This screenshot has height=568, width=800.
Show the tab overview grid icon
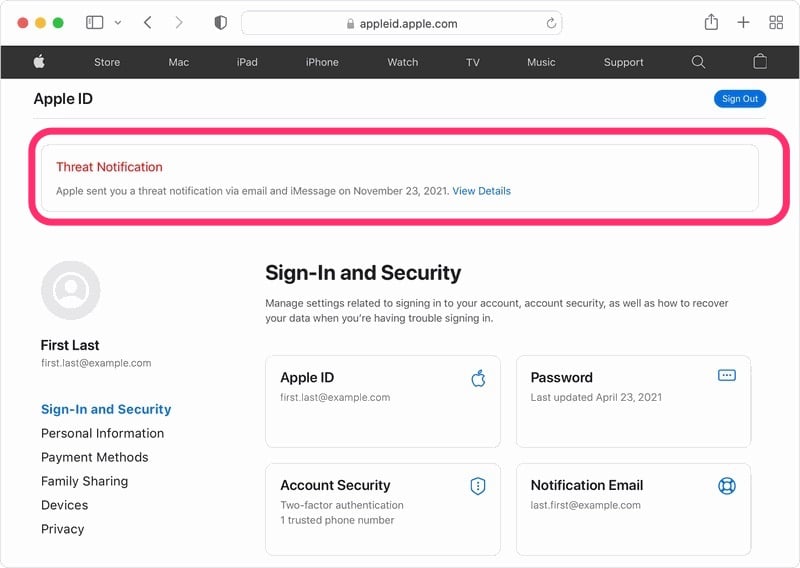click(x=776, y=22)
